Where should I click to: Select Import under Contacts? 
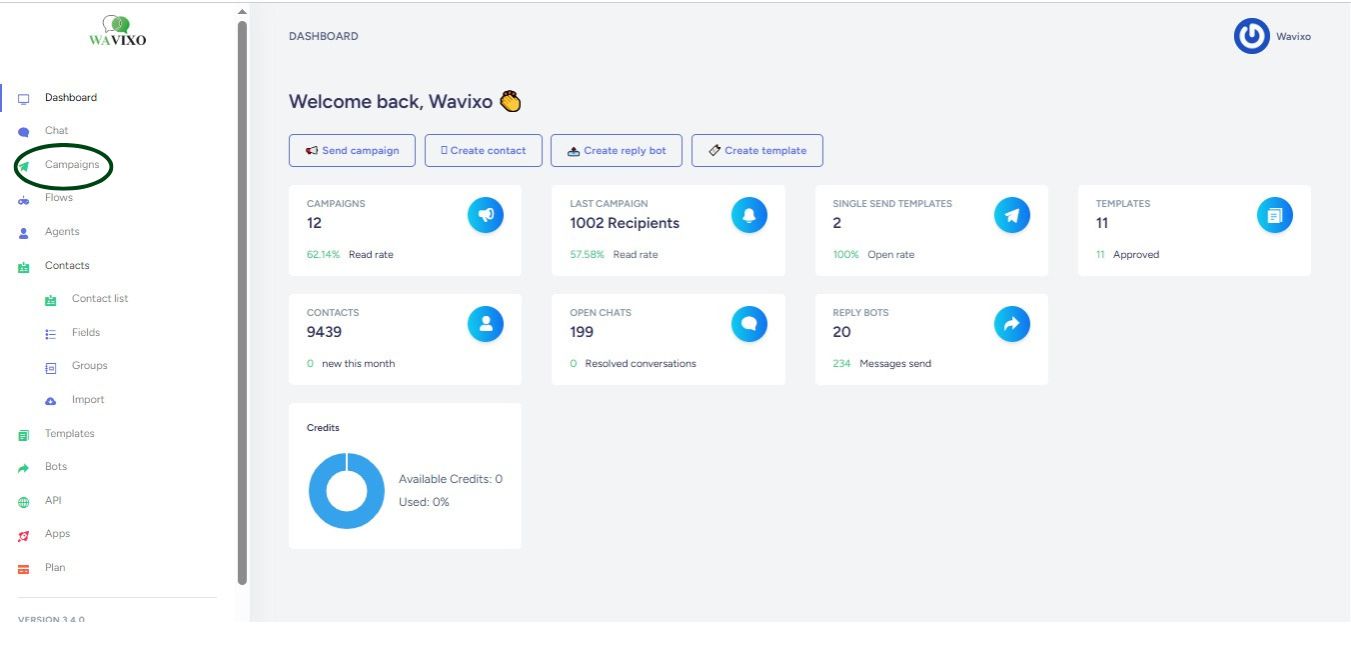pyautogui.click(x=87, y=400)
